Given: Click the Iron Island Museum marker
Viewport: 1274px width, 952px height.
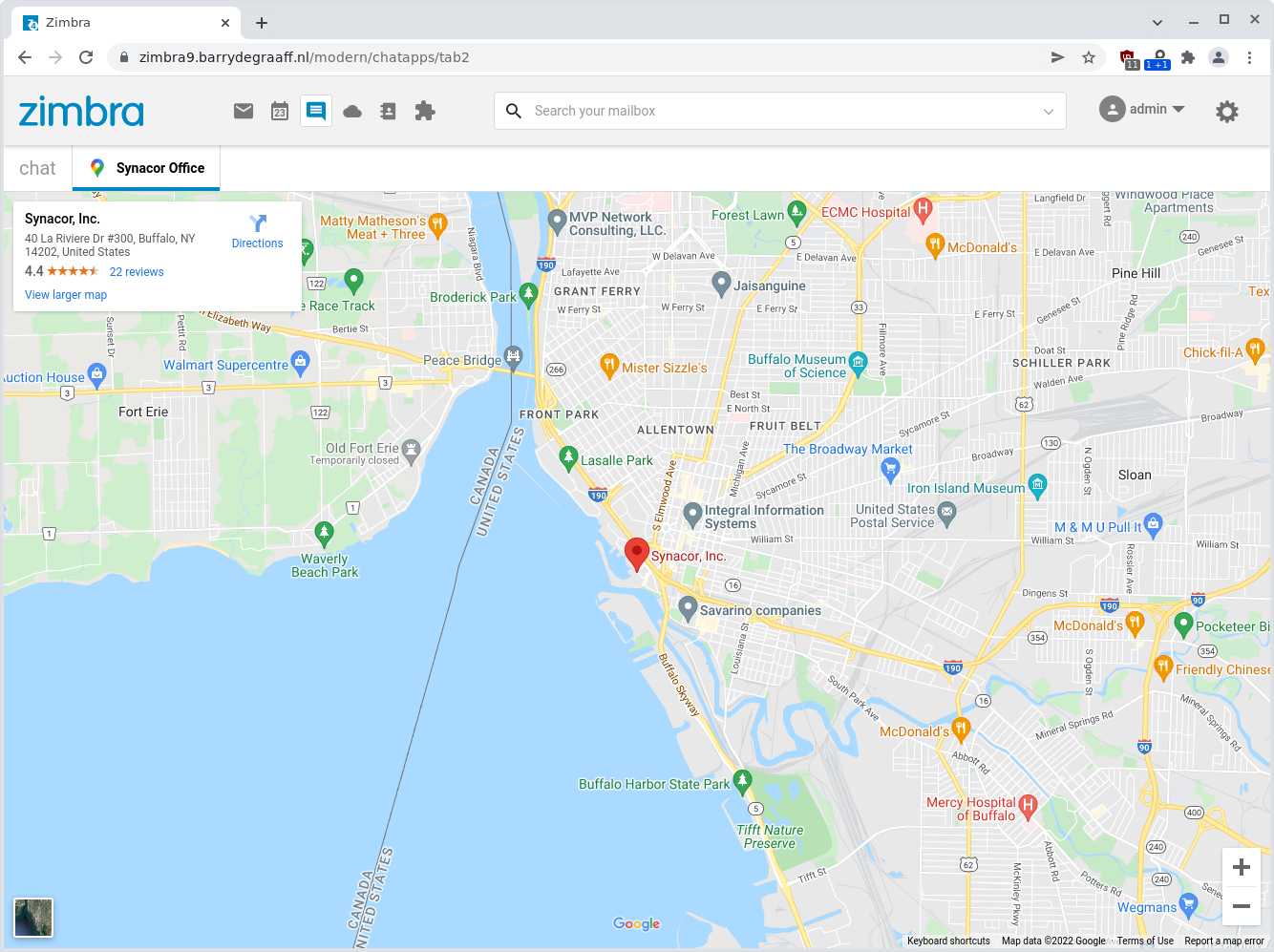Looking at the screenshot, I should [1037, 485].
